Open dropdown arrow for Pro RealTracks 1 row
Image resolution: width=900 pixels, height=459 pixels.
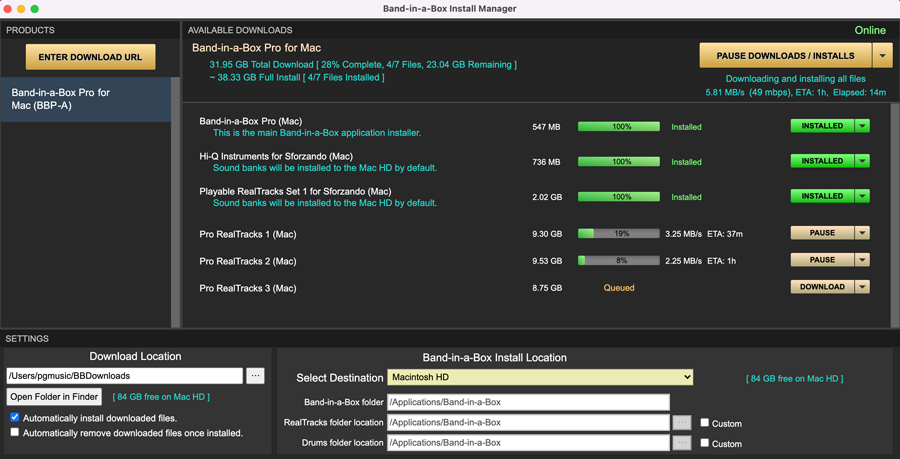[x=862, y=232]
